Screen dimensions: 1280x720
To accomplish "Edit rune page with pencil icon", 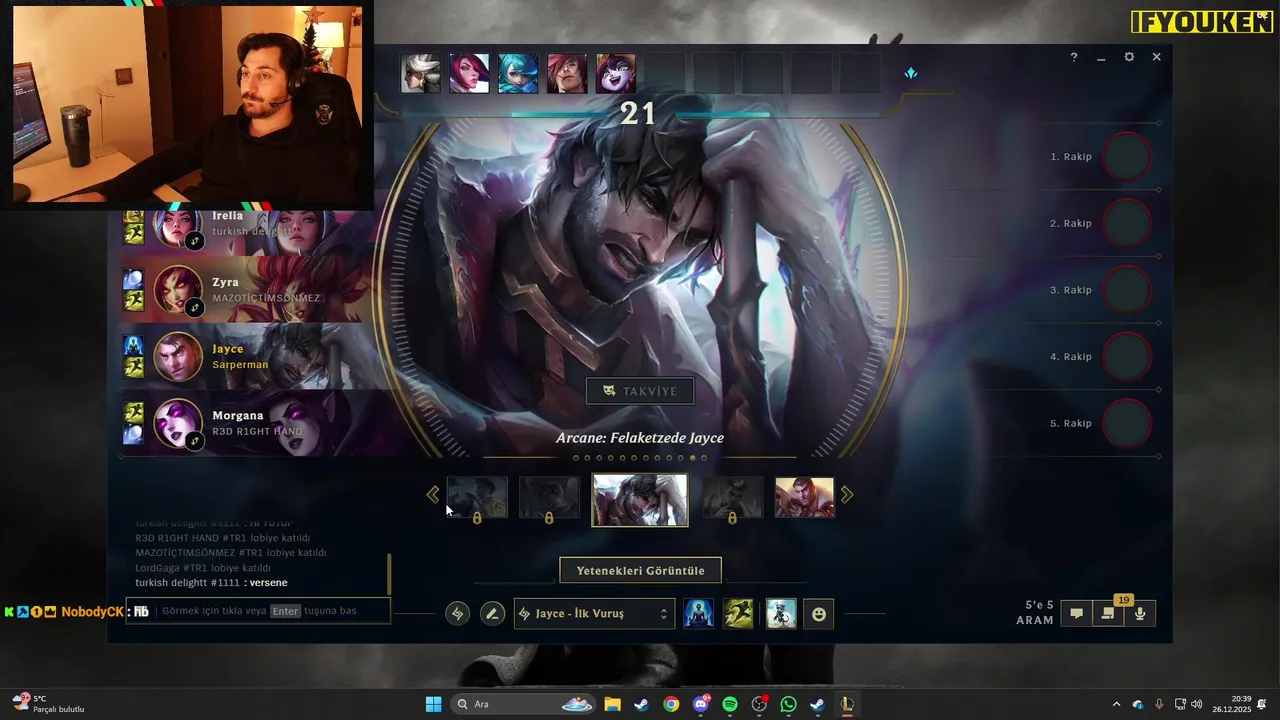I will pos(492,614).
